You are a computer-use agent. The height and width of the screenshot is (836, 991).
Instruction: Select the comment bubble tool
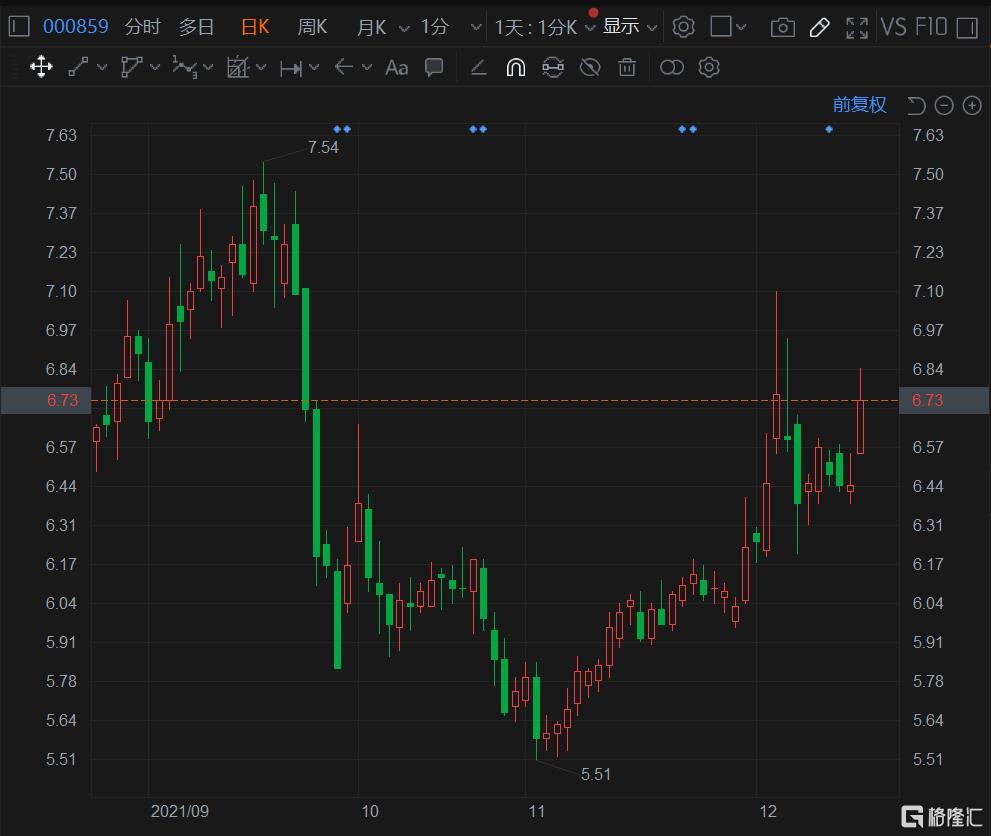tap(434, 67)
